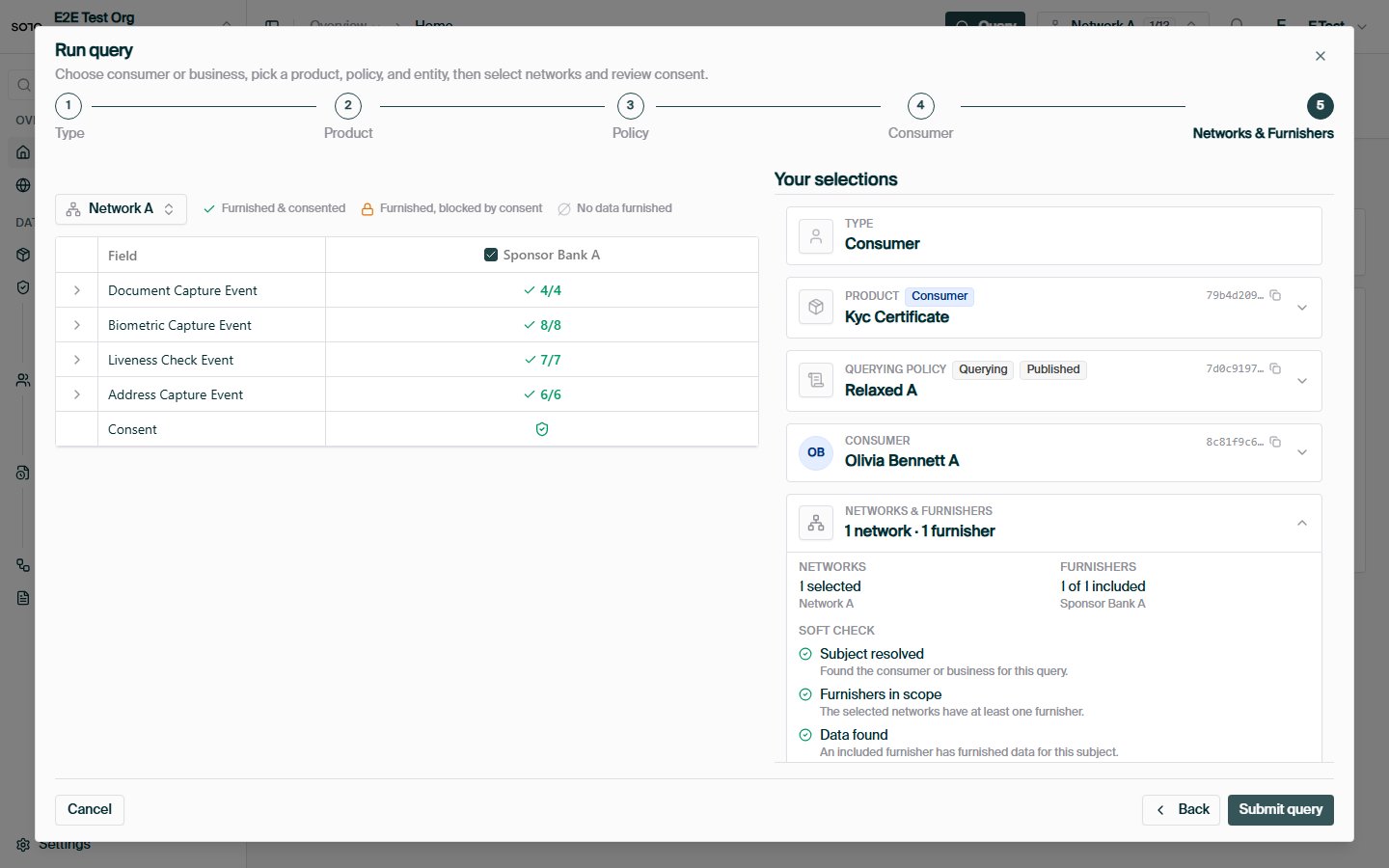The height and width of the screenshot is (868, 1389).
Task: Click the 8c81f9c6 consumer ID text
Action: pos(1235,442)
